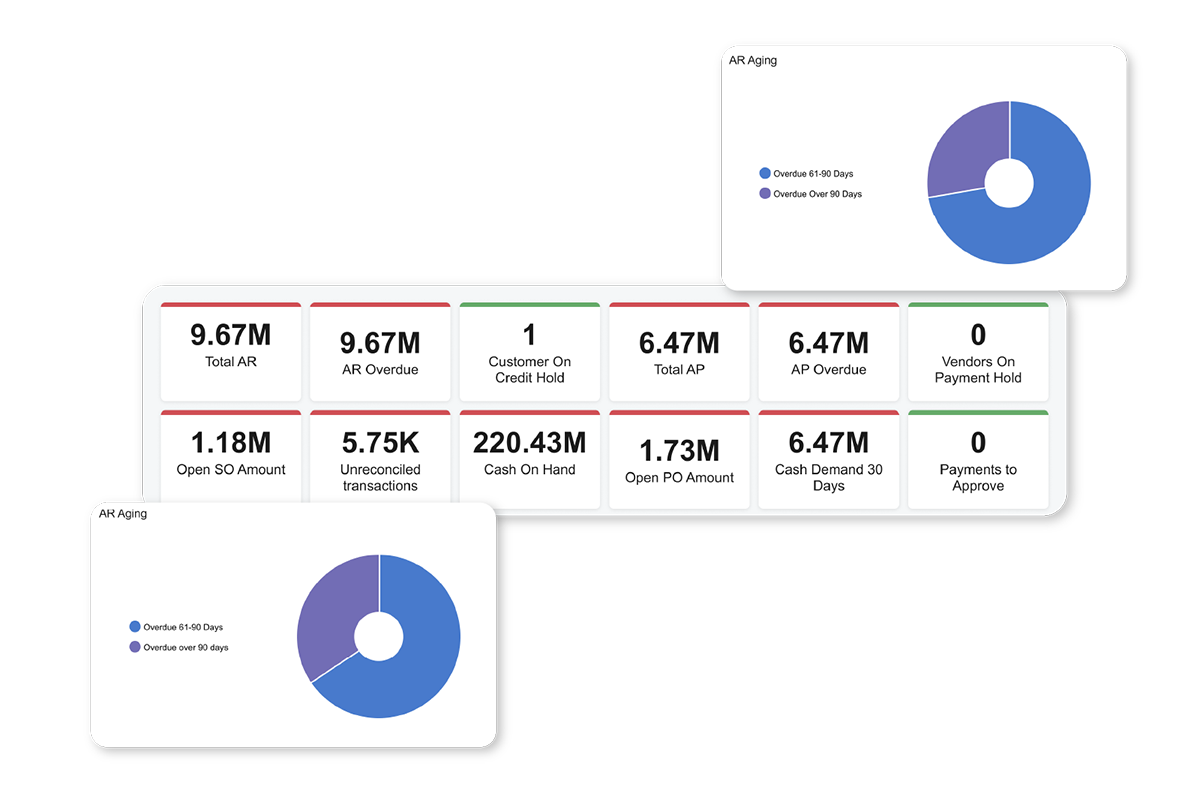Screen dimensions: 1200x800
Task: Open the AP Overdue KPI tile
Action: click(x=829, y=351)
